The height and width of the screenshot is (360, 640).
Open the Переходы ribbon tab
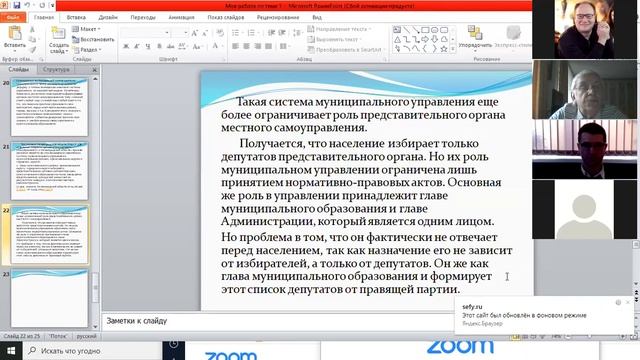143,17
